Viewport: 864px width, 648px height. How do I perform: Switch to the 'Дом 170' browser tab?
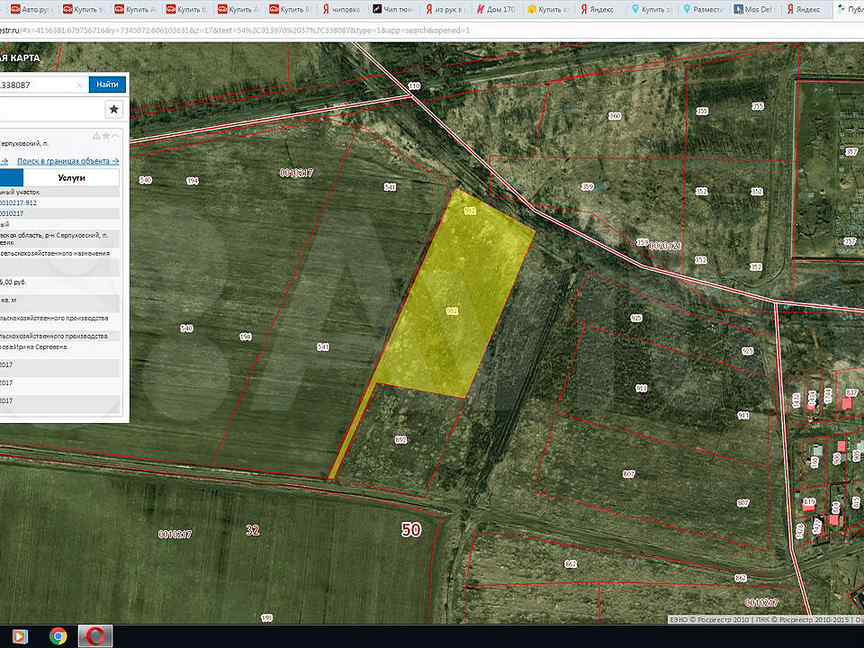497,8
